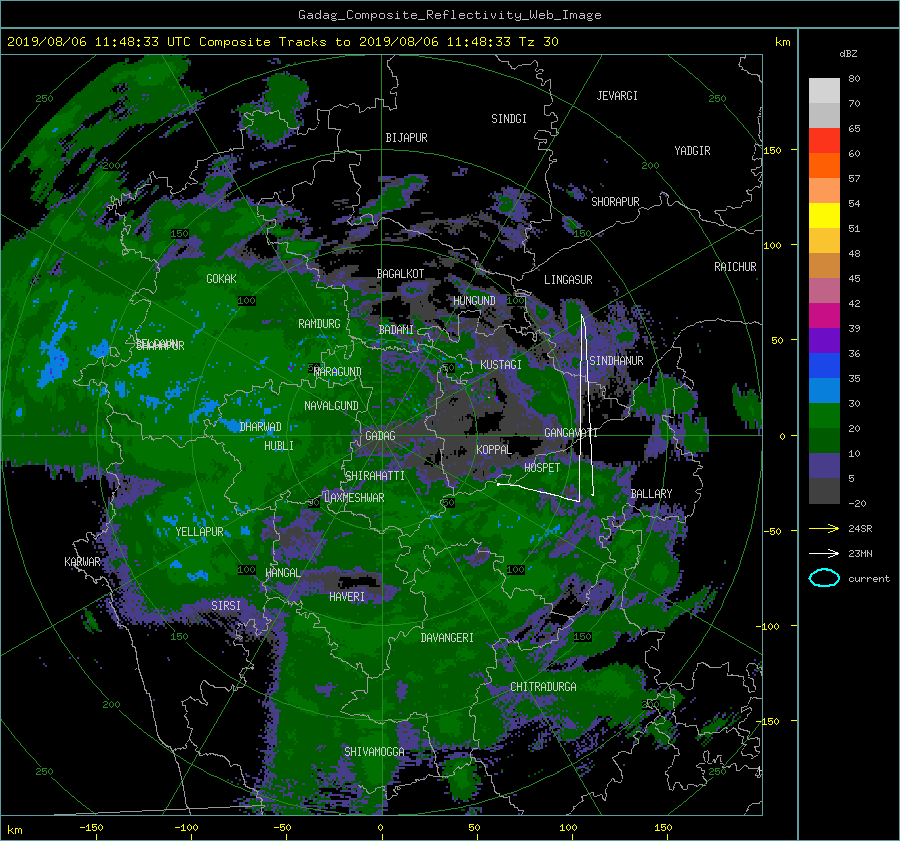The image size is (900, 841).
Task: Click the HOSPET city label
Action: coord(542,468)
